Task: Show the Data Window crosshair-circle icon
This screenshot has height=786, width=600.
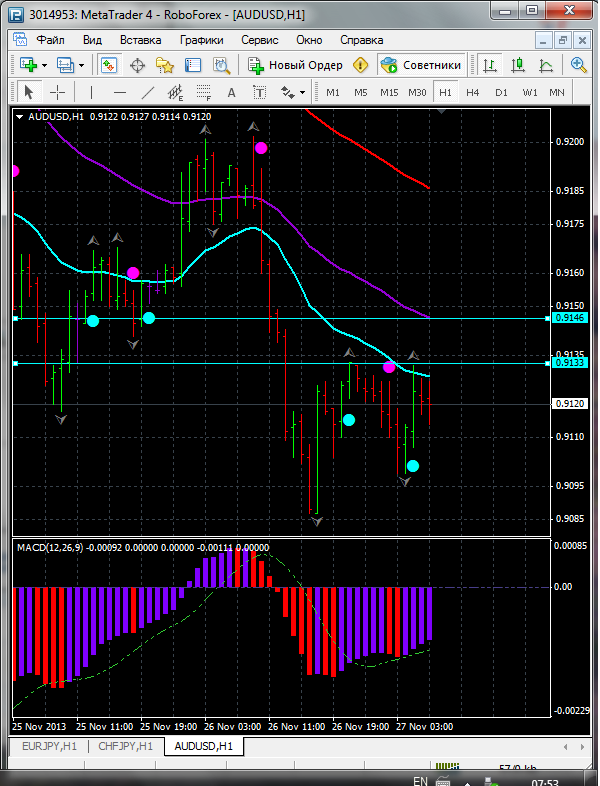Action: [x=137, y=65]
